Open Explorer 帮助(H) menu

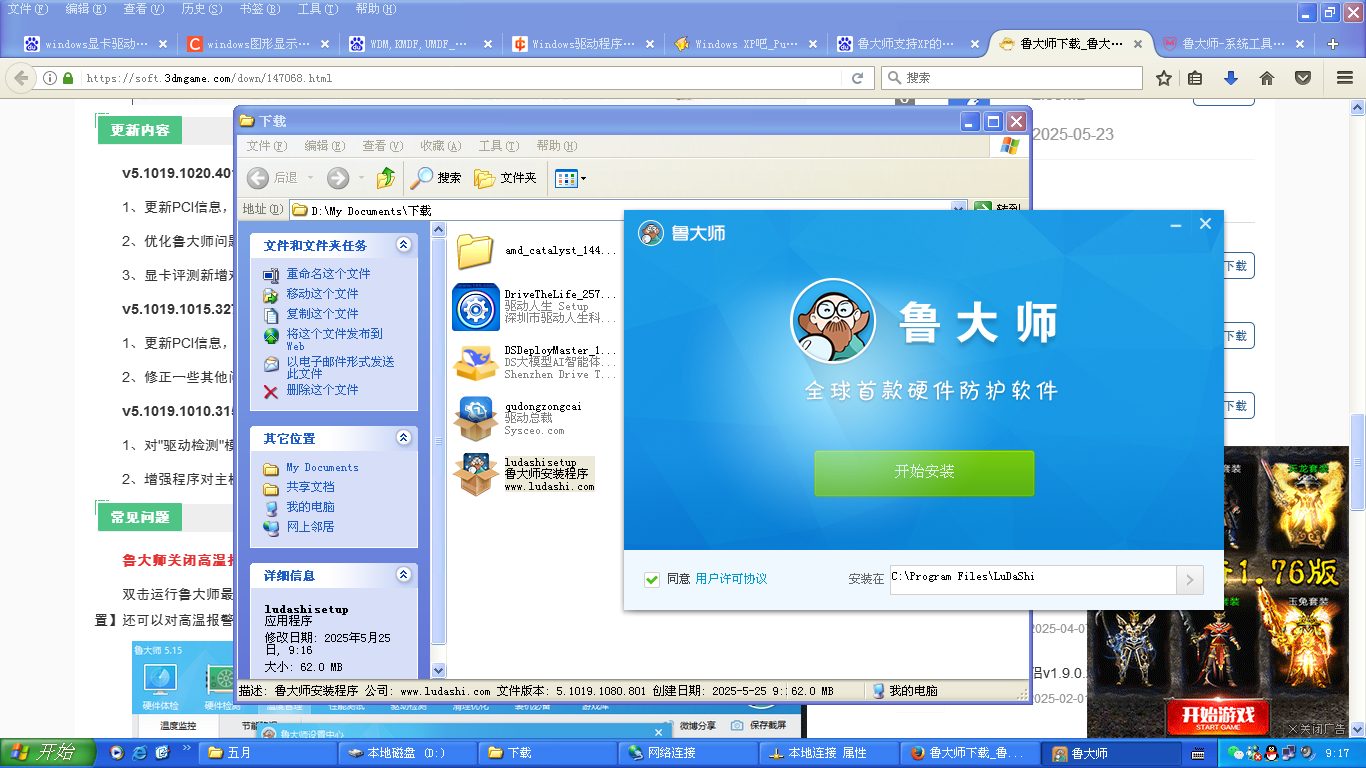click(x=557, y=146)
